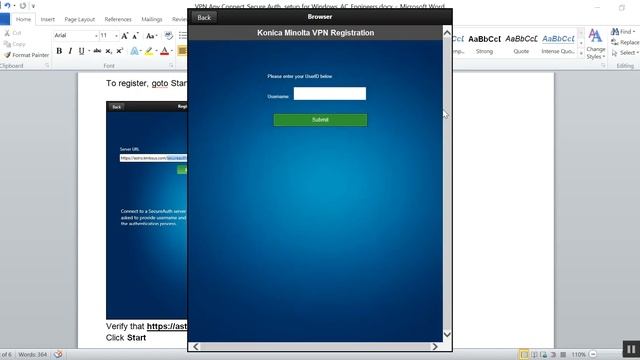Toggle Bold formatting
640x360 pixels.
coord(59,51)
